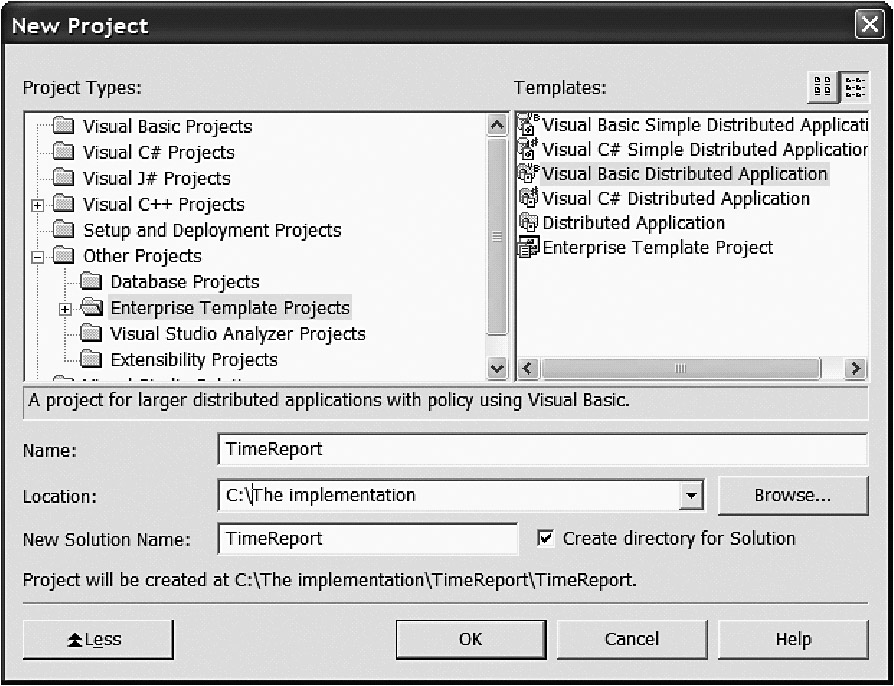The image size is (894, 686).
Task: Select Enterprise Template Project template
Action: (x=657, y=248)
